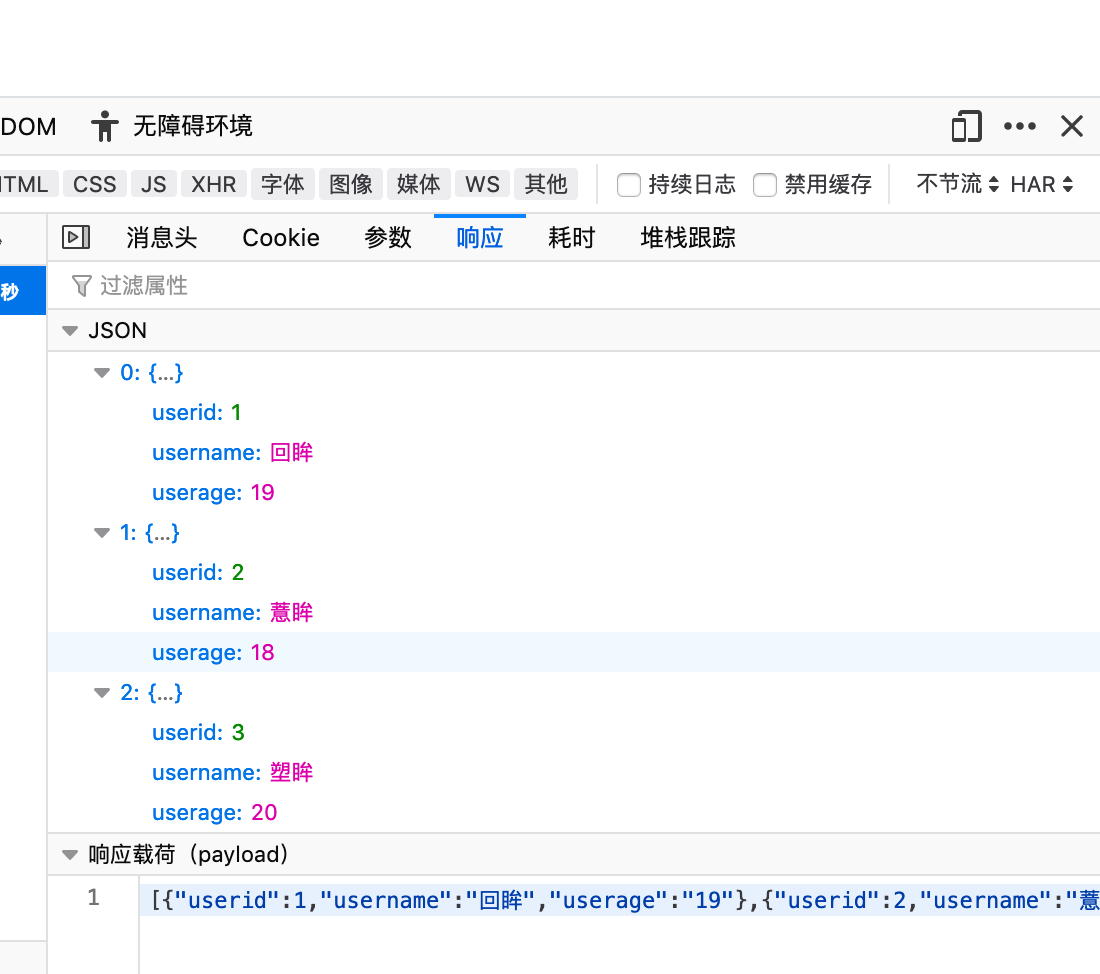Collapse the 2: {...} object node
This screenshot has width=1100, height=974.
click(x=102, y=693)
